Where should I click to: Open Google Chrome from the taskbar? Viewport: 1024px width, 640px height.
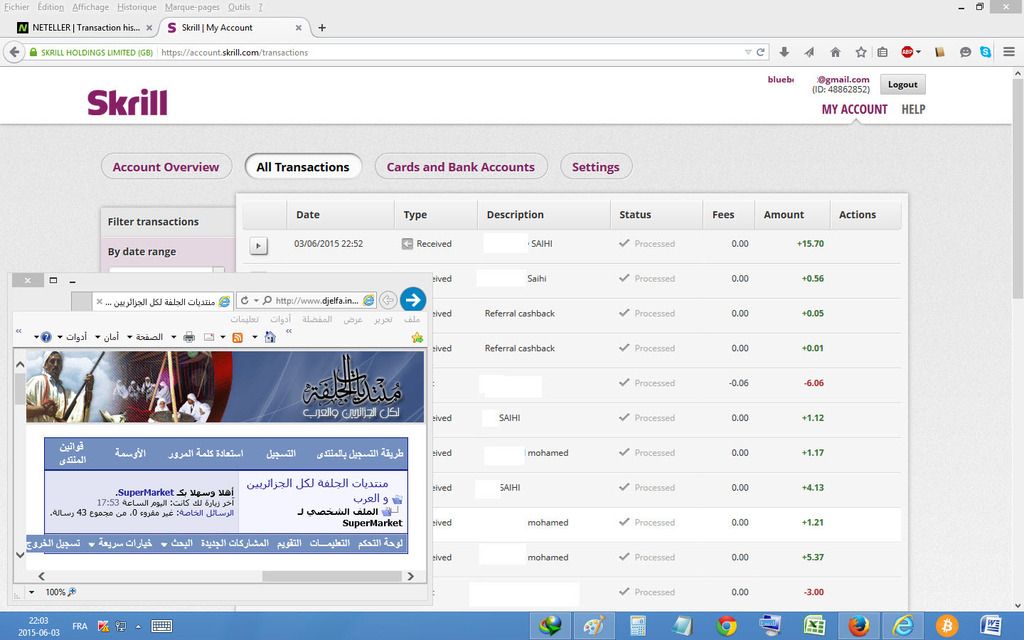(x=726, y=626)
